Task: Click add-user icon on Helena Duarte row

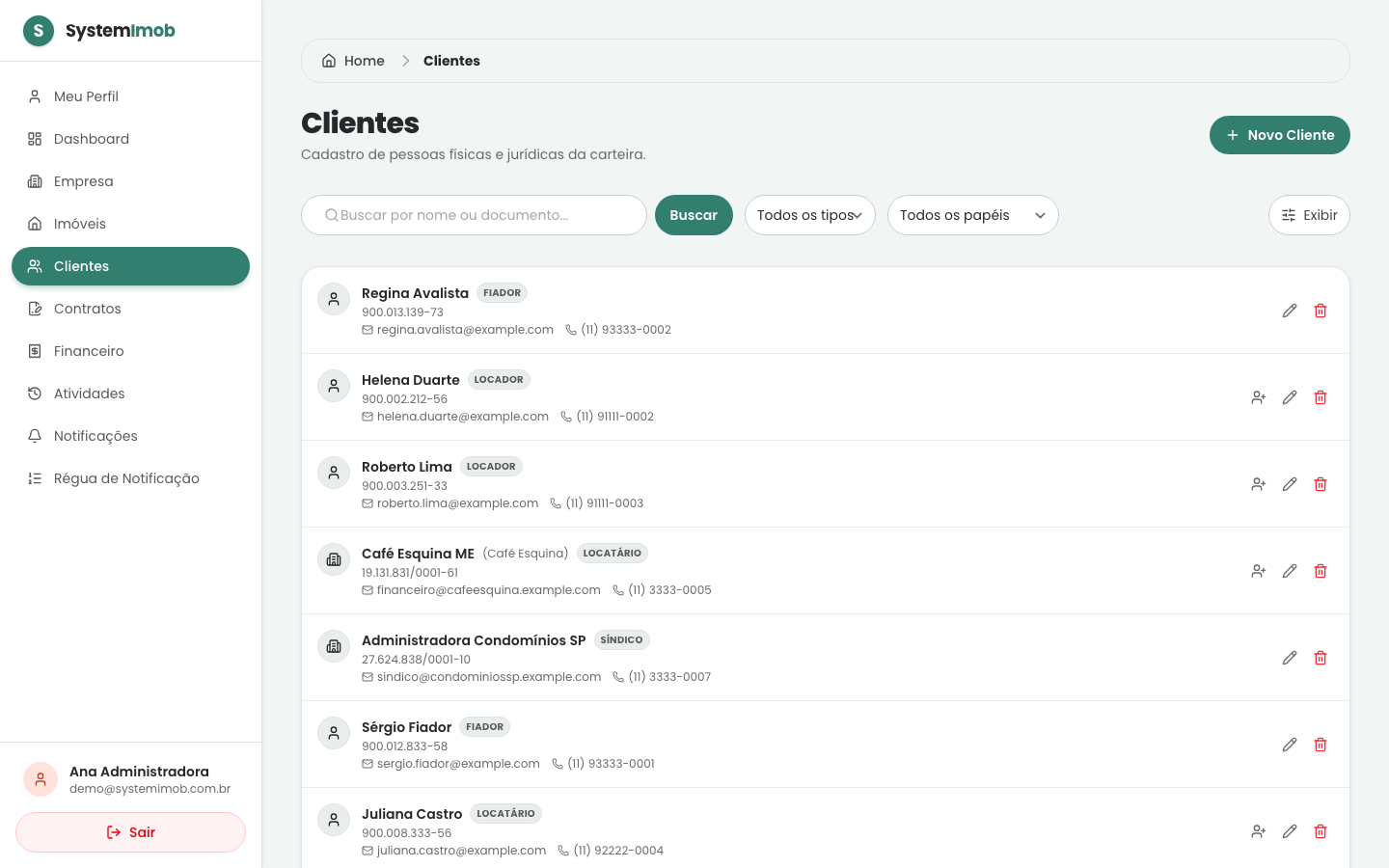Action: tap(1259, 397)
